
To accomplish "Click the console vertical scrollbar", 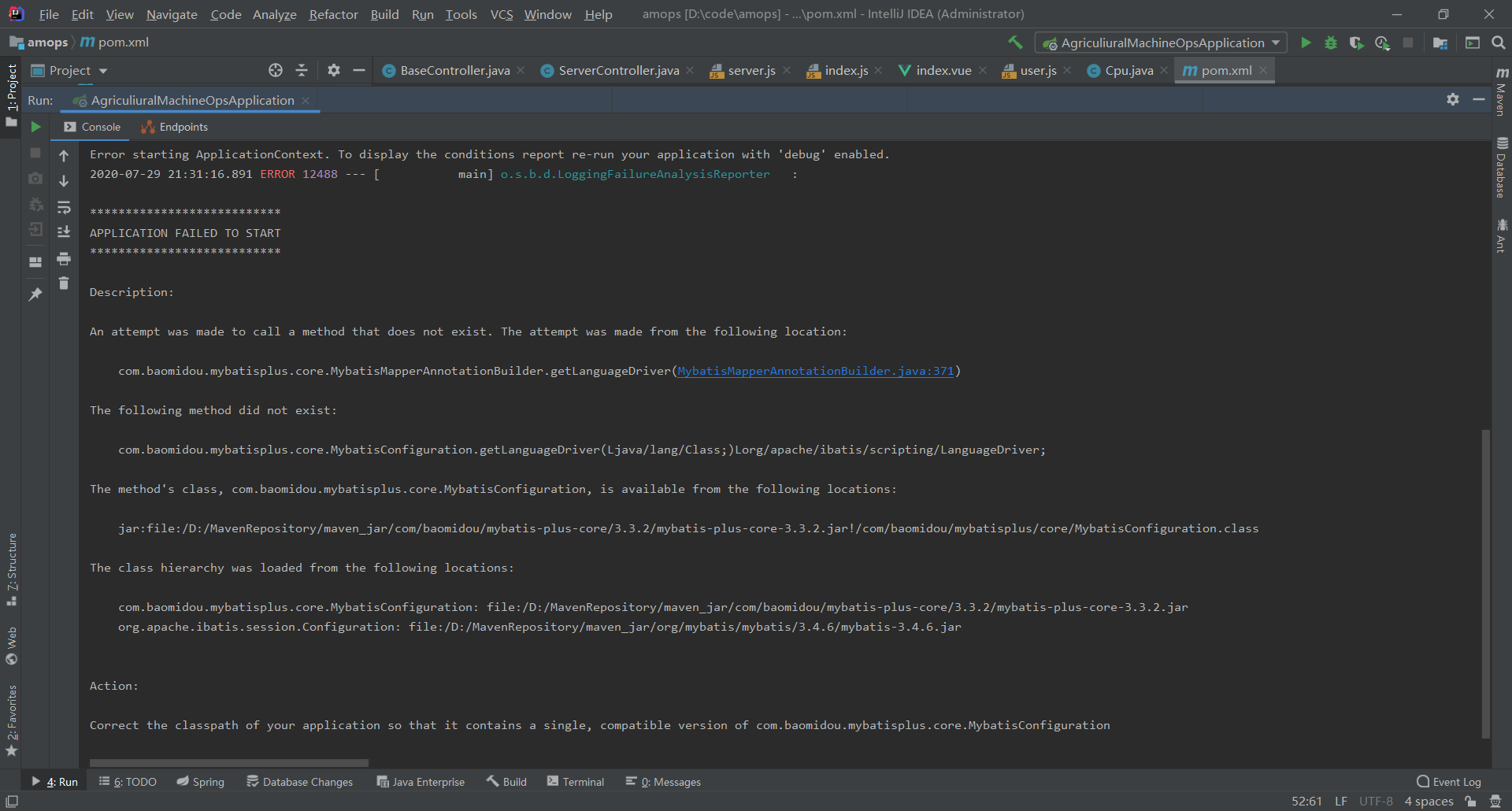I will [x=1486, y=583].
